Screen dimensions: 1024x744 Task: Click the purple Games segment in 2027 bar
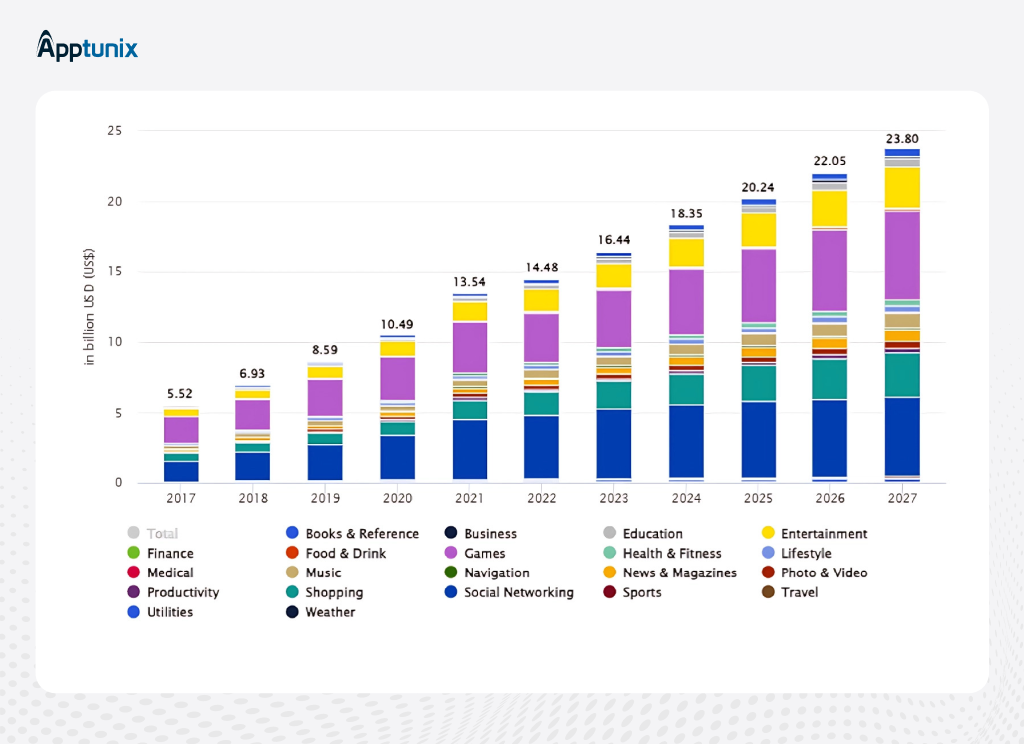pyautogui.click(x=901, y=255)
